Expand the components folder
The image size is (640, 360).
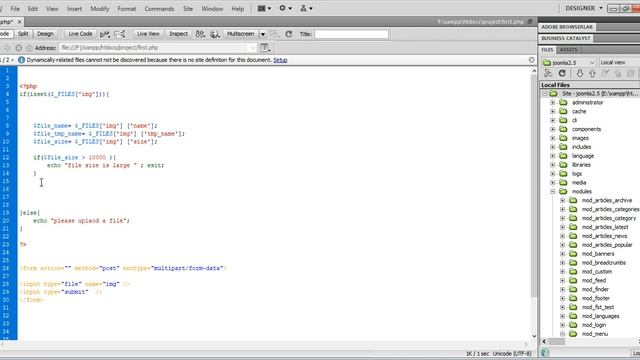point(553,129)
